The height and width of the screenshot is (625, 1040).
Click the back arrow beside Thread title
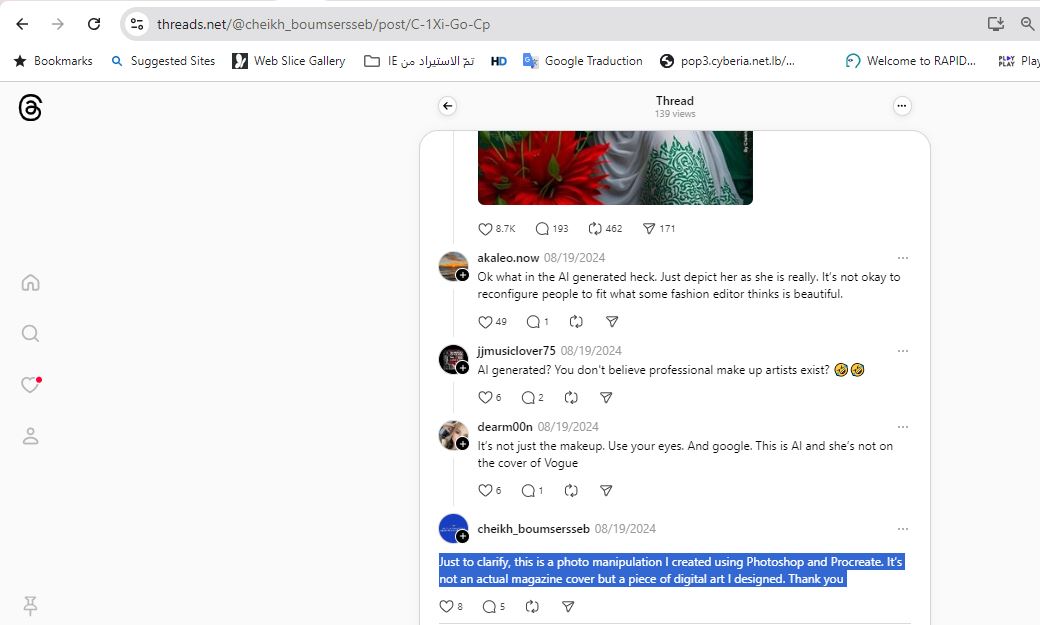[447, 106]
